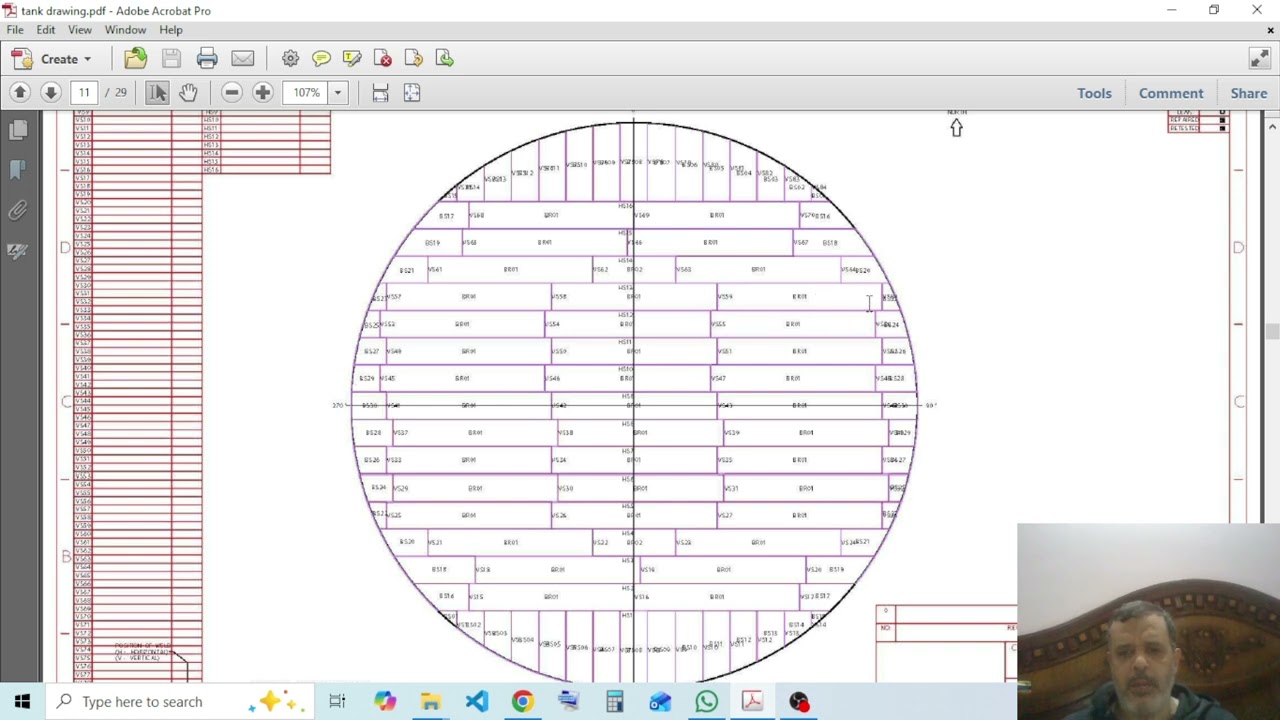Open the gear customize toolbar icon
Screen dimensions: 1280x720
pyautogui.click(x=290, y=59)
